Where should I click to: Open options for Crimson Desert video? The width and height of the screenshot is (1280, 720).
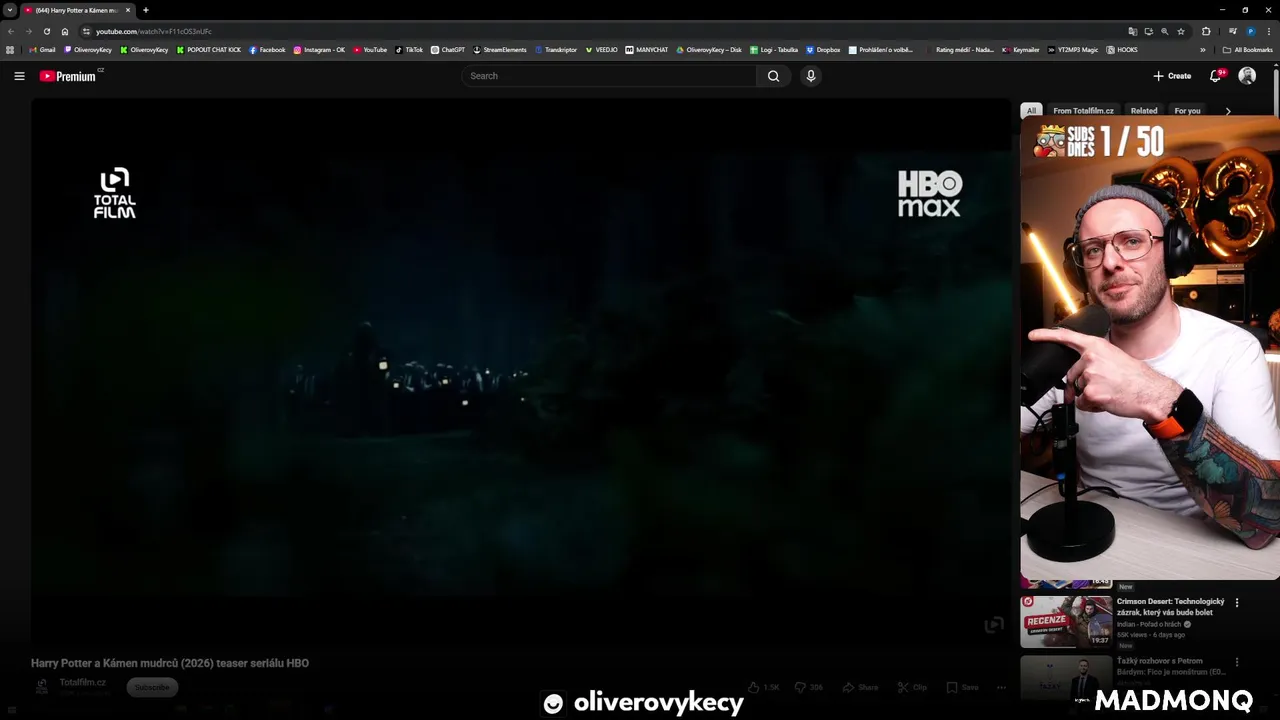click(1237, 603)
